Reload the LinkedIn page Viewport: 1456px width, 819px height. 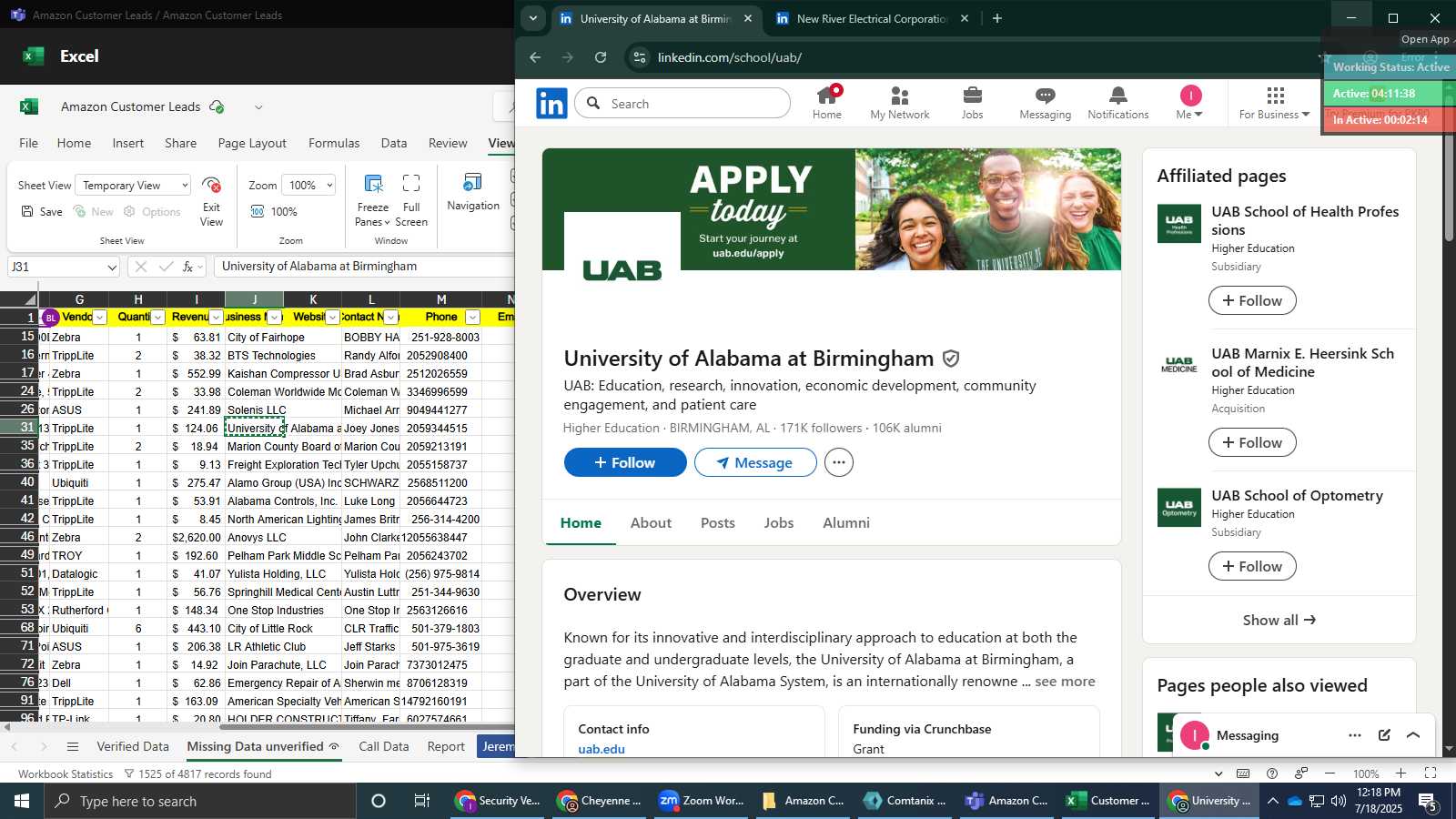click(601, 57)
